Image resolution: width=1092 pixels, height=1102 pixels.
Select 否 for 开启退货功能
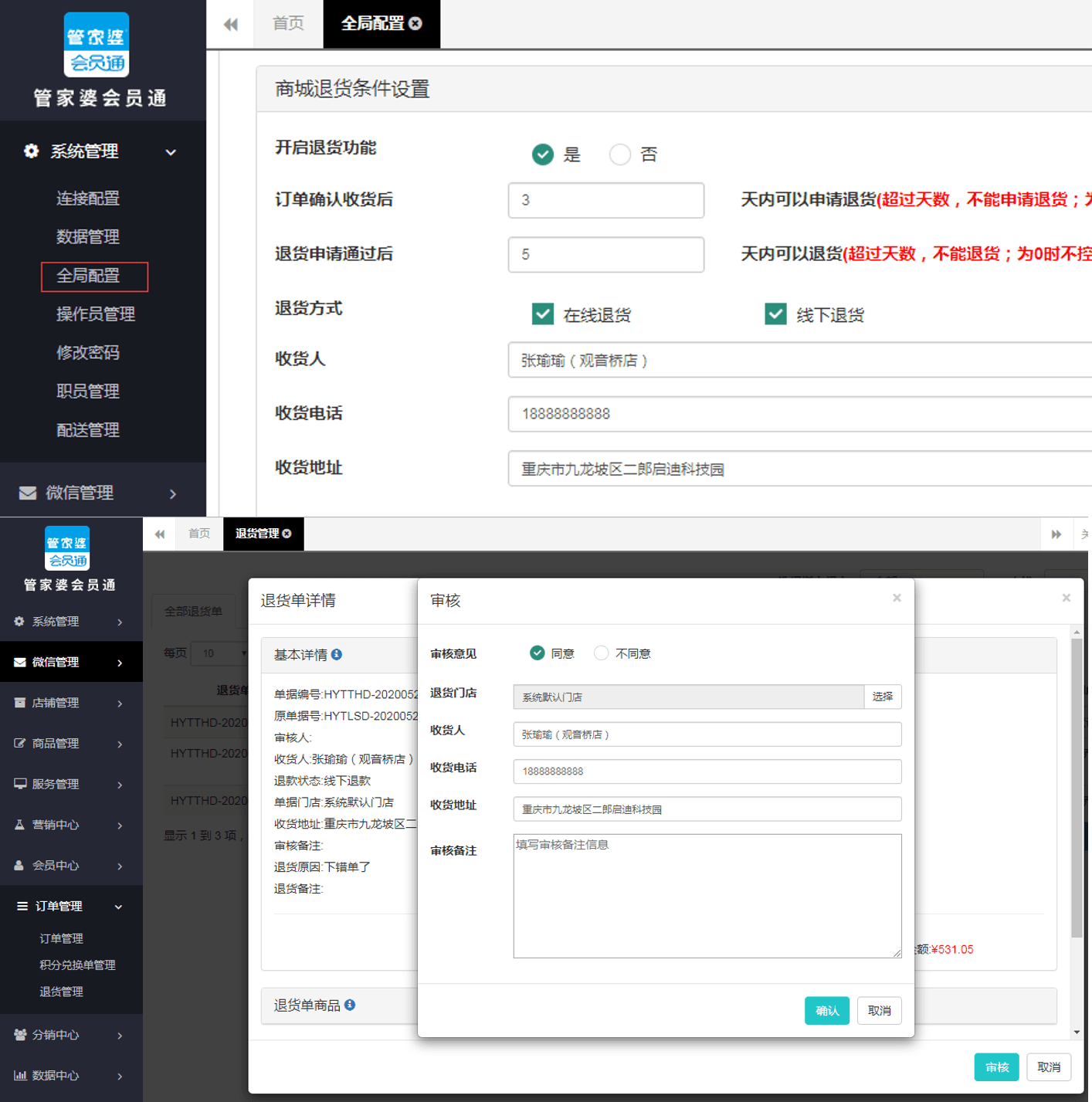click(x=620, y=154)
